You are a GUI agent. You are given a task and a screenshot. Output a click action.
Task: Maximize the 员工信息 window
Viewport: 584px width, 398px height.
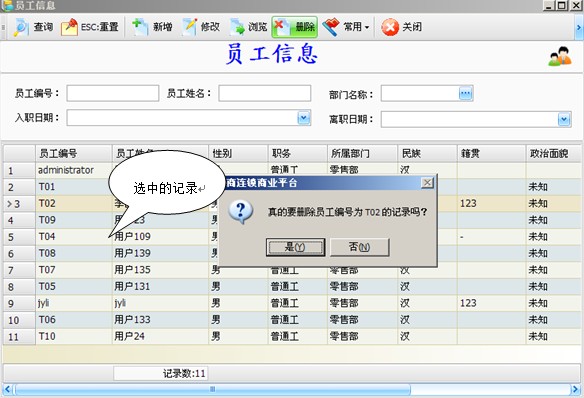(x=562, y=5)
